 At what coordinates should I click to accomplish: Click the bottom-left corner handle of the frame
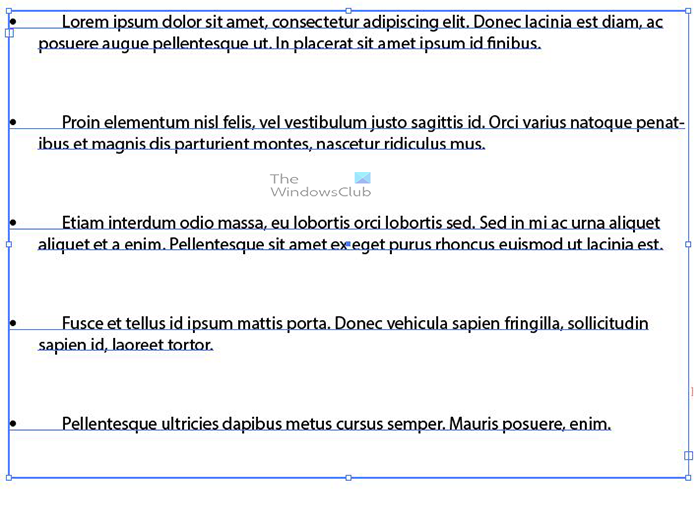click(9, 478)
